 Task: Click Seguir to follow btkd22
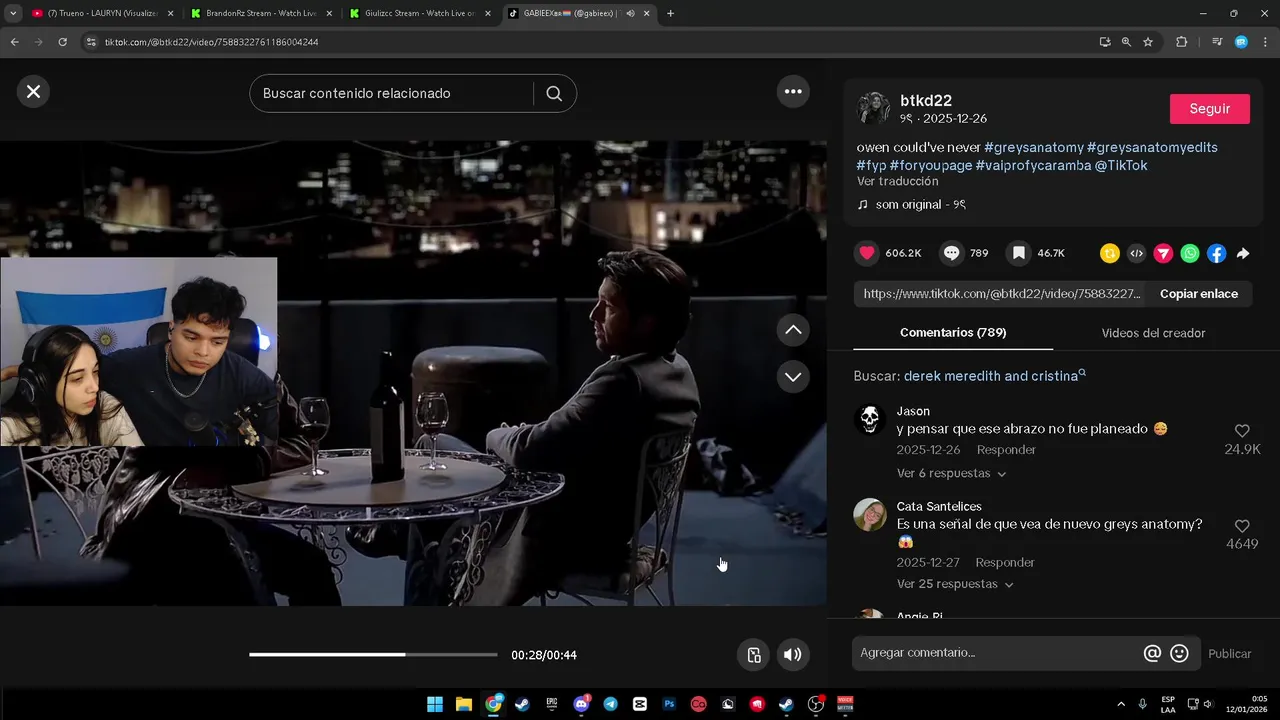point(1210,109)
